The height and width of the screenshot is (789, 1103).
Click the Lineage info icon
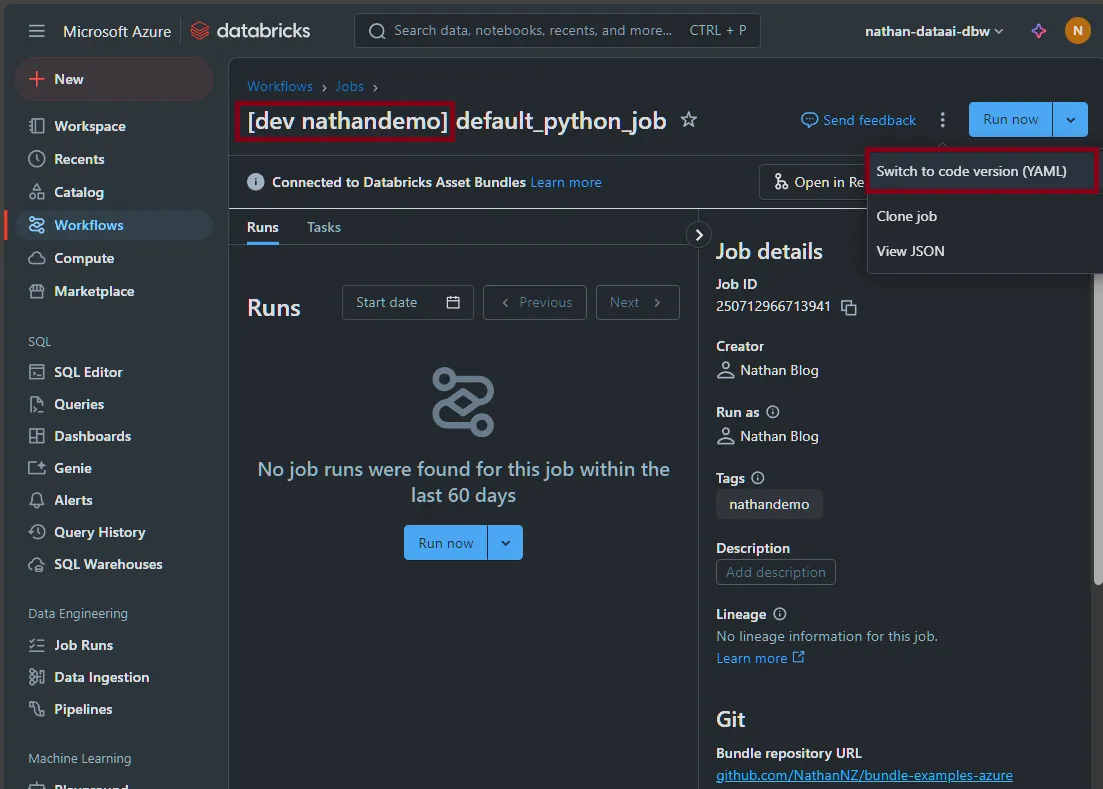(x=780, y=614)
